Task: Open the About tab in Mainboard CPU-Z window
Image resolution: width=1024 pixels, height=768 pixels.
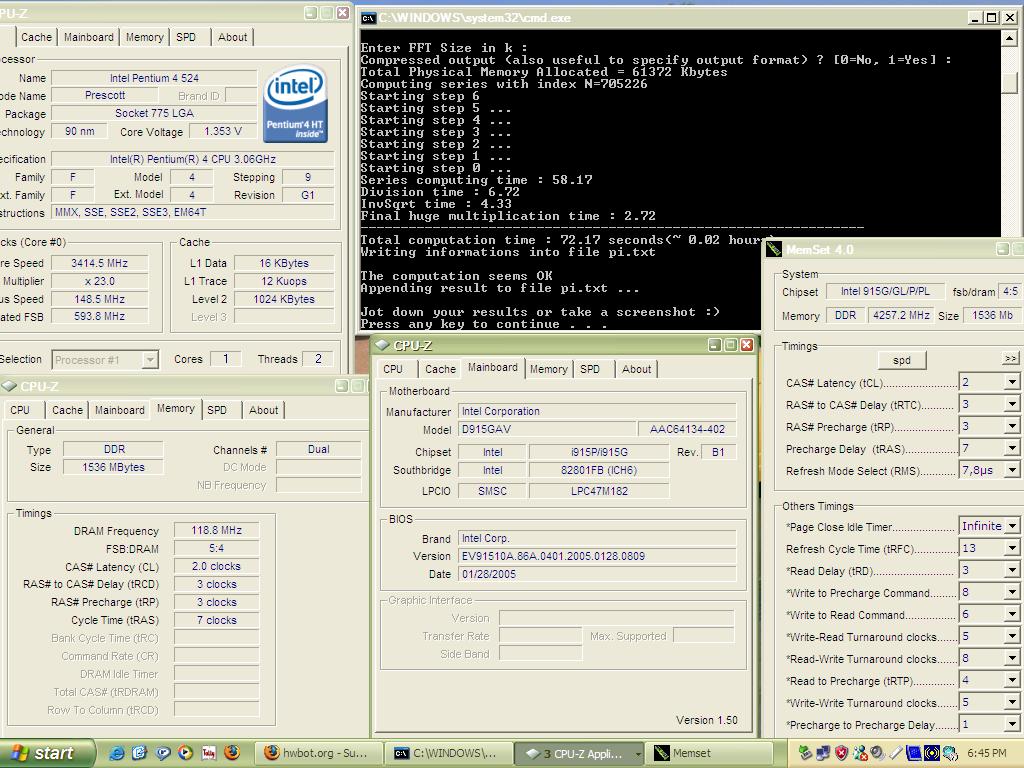Action: 636,369
